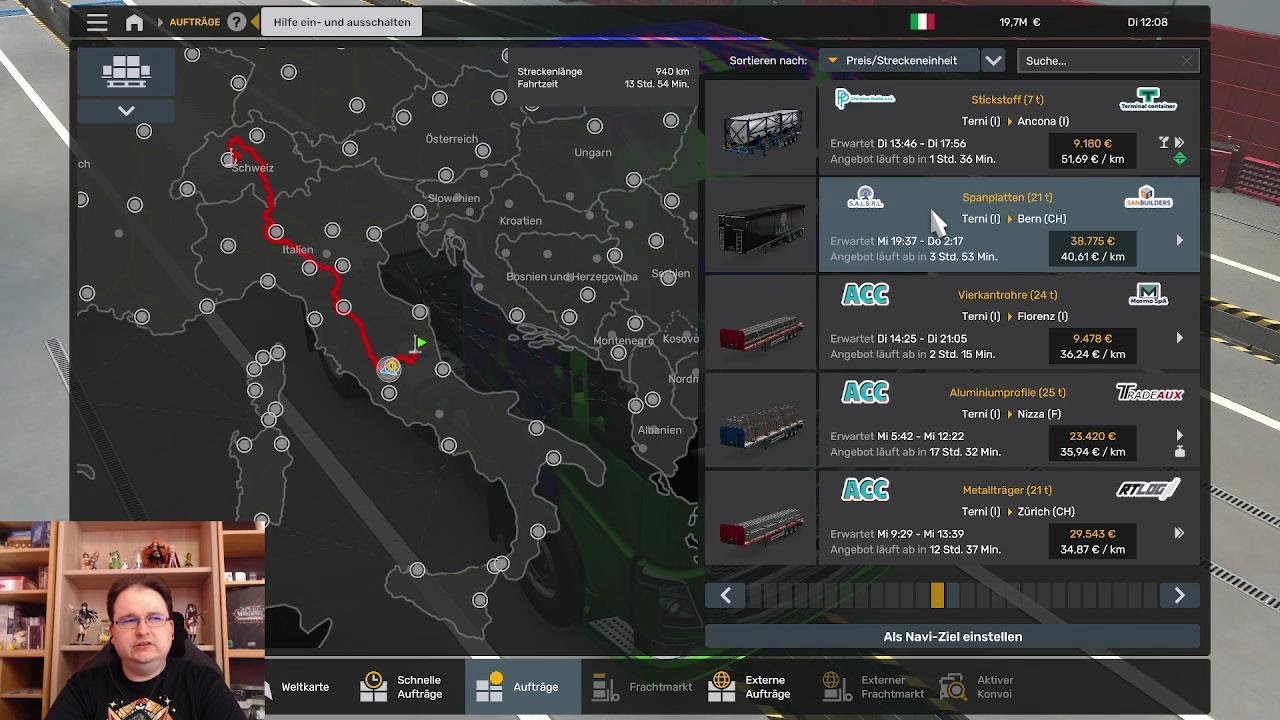The width and height of the screenshot is (1280, 720).
Task: Open the Externer Frachtmarkt tab
Action: [873, 687]
